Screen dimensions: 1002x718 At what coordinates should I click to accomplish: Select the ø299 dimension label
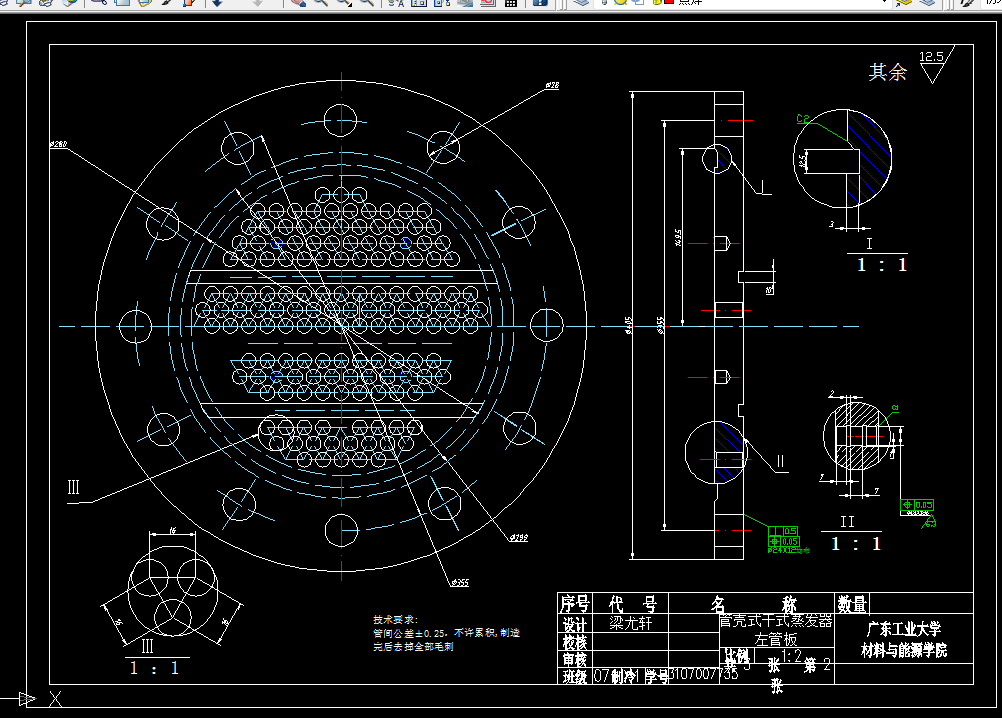click(x=520, y=537)
